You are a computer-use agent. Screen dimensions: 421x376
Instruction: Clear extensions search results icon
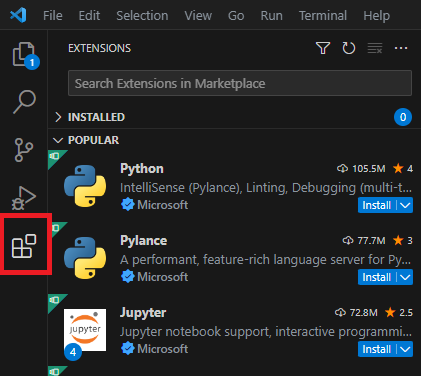(375, 48)
